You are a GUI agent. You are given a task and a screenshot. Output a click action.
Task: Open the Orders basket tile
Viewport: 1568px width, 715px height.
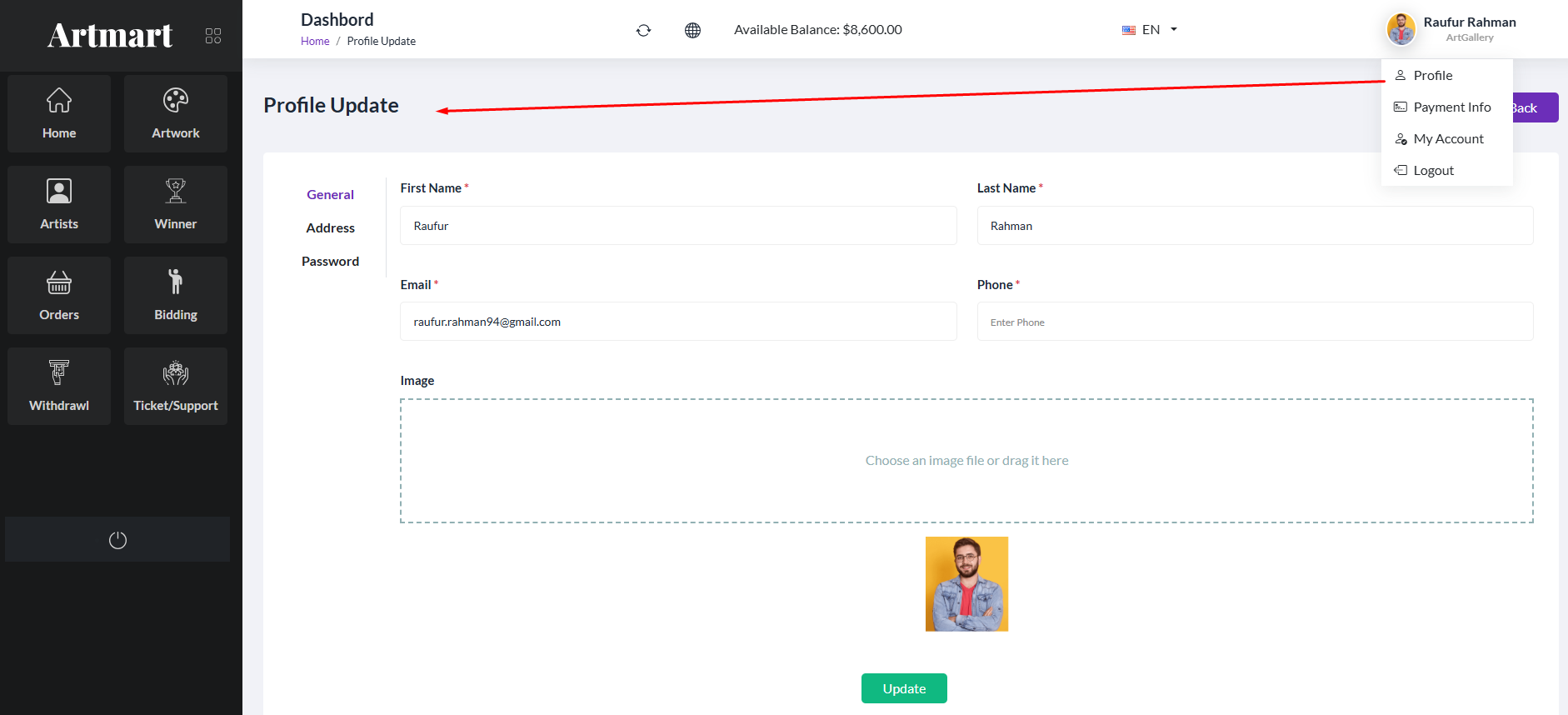point(59,296)
